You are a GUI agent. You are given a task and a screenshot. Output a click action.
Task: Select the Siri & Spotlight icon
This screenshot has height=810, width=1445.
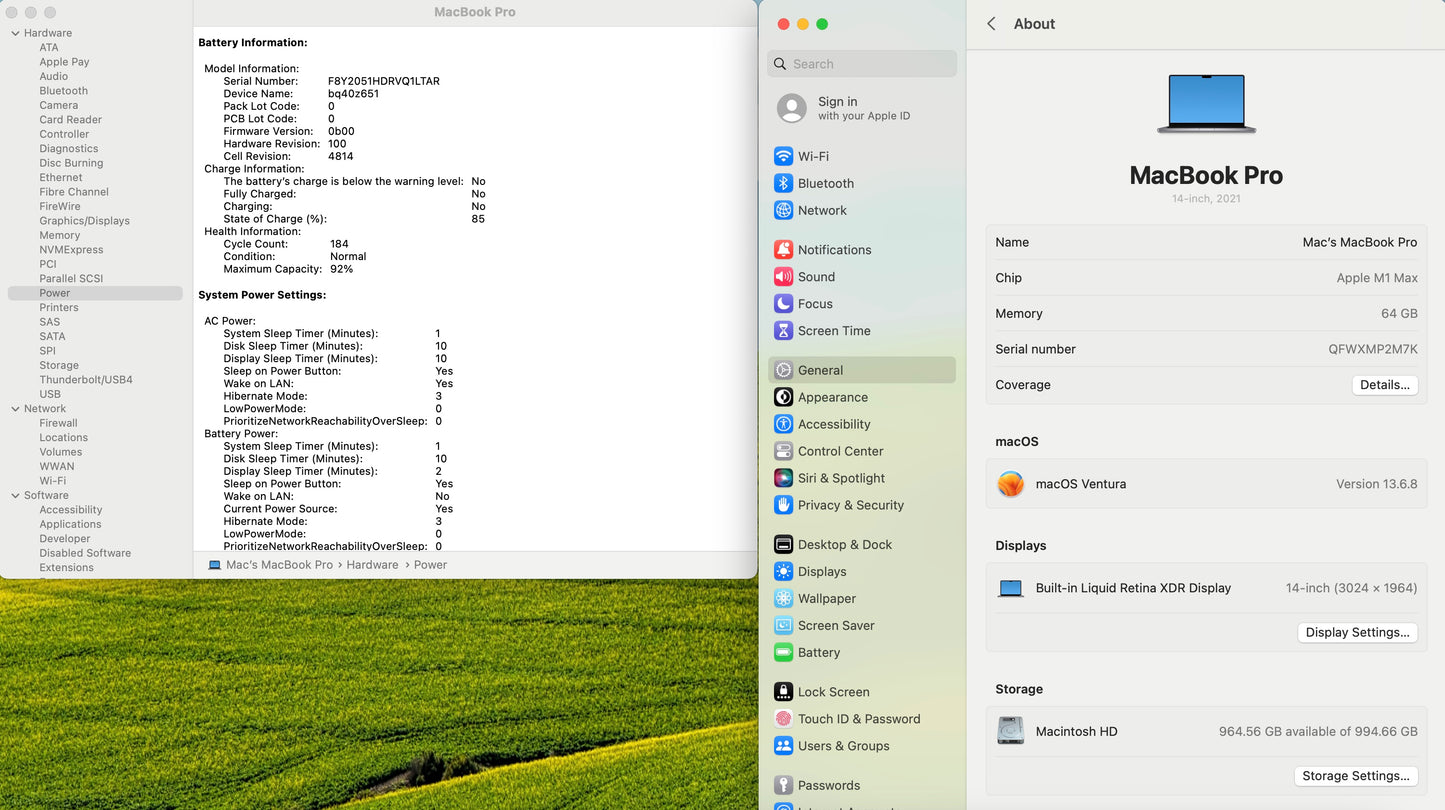(x=784, y=478)
